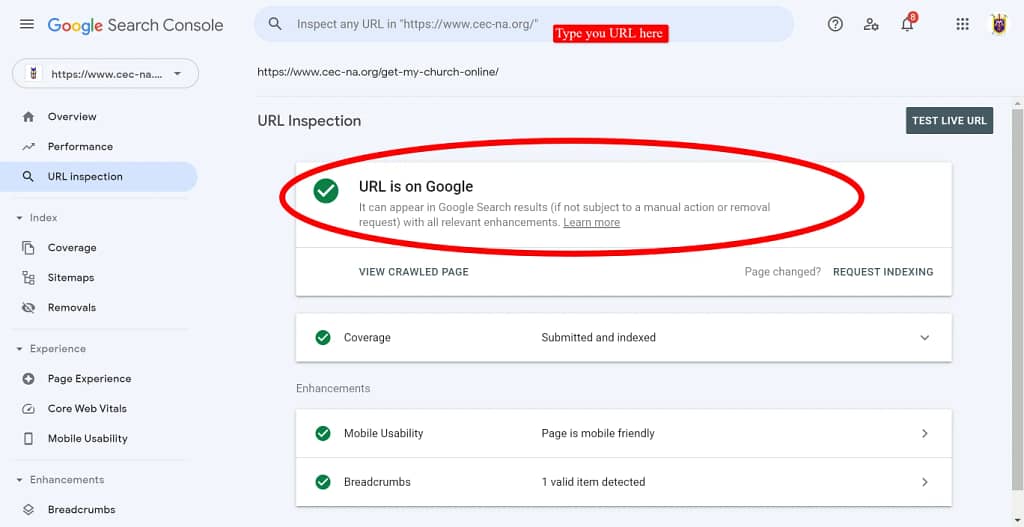Click the Mobile Usability phone icon
Image resolution: width=1024 pixels, height=527 pixels.
(28, 439)
